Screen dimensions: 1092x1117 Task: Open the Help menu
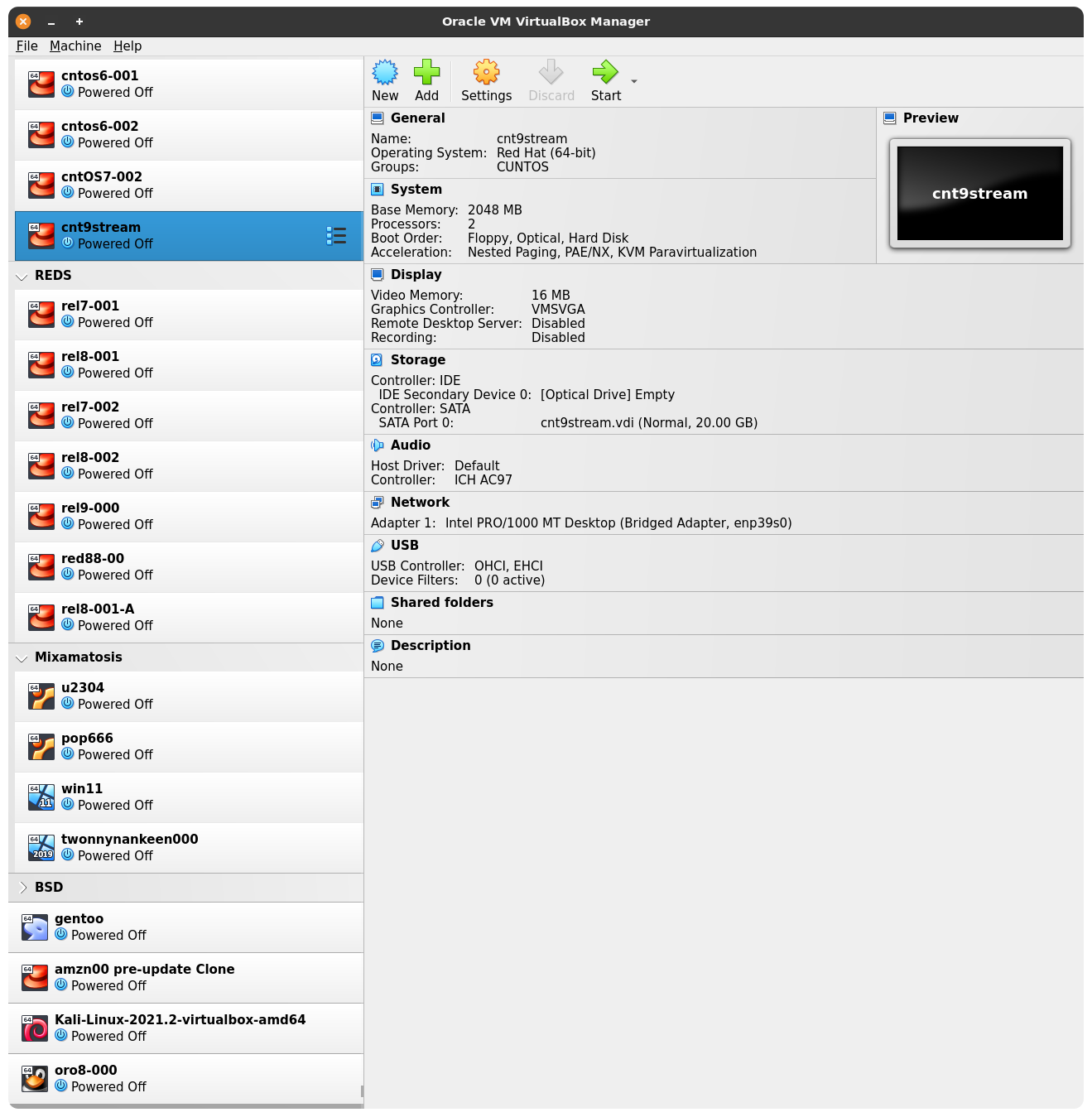click(127, 46)
